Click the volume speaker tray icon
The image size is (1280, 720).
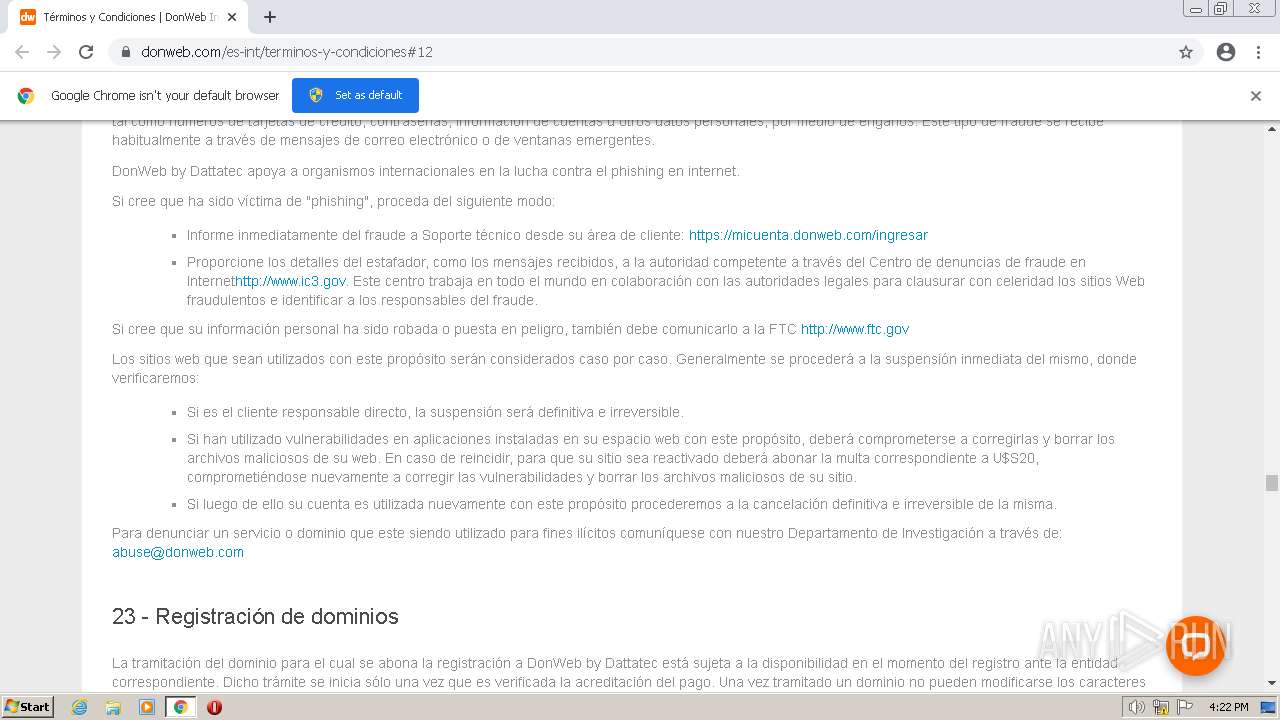[x=1136, y=707]
